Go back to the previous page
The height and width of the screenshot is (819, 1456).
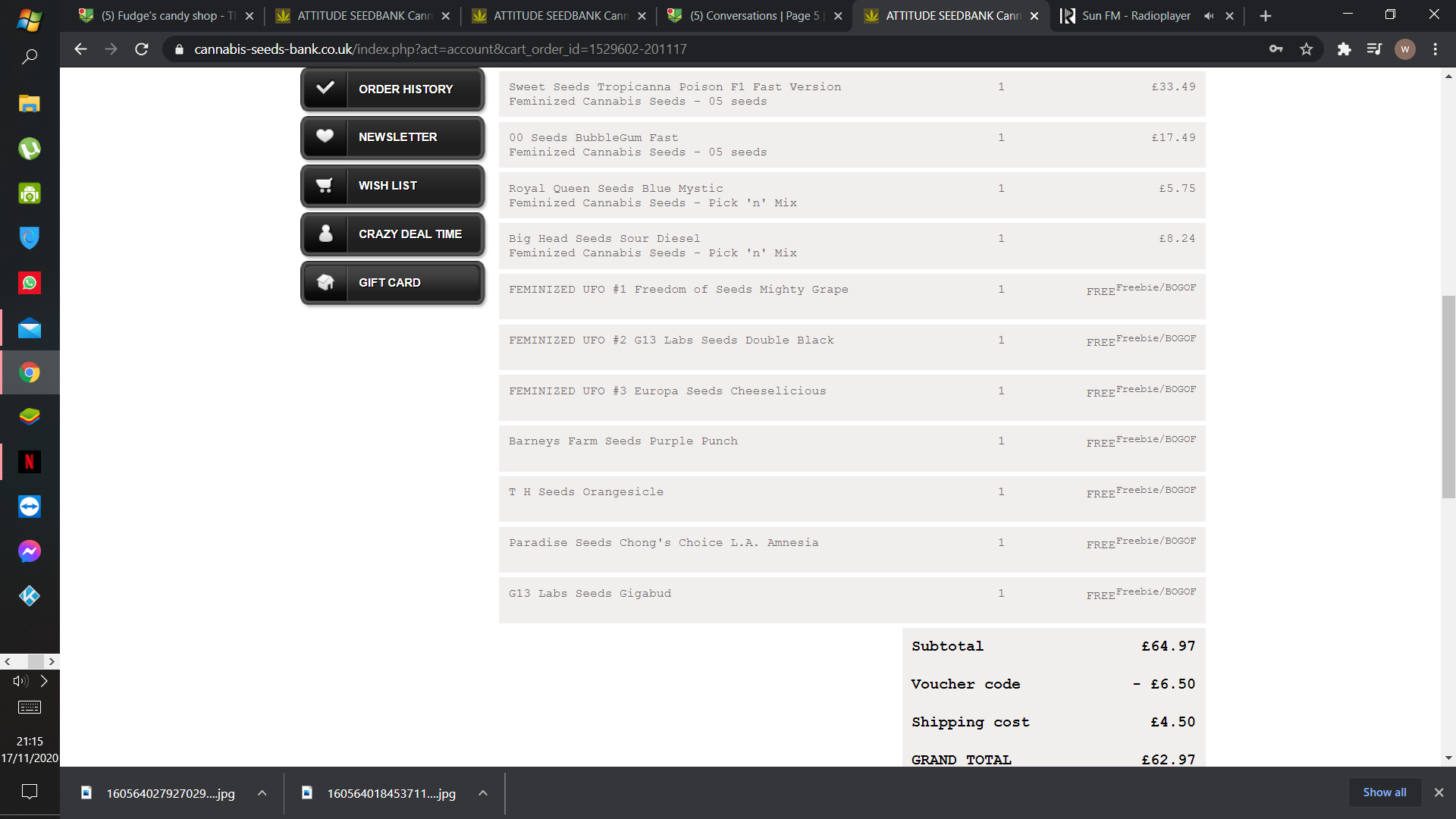(80, 49)
